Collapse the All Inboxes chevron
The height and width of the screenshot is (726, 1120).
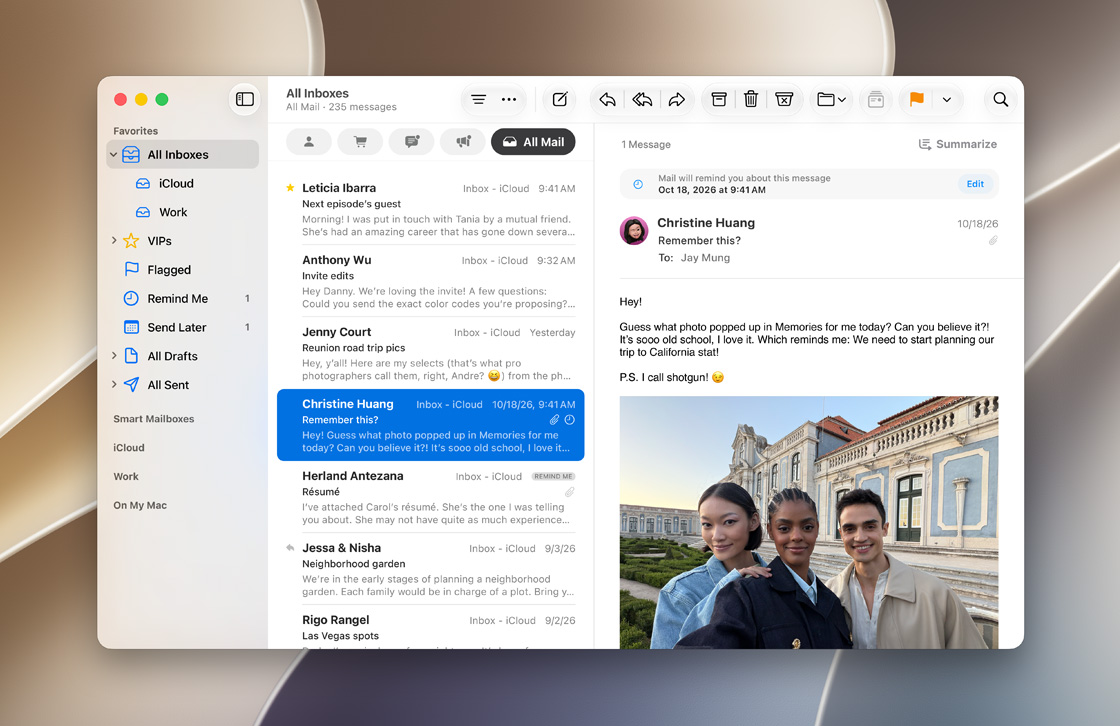(114, 154)
